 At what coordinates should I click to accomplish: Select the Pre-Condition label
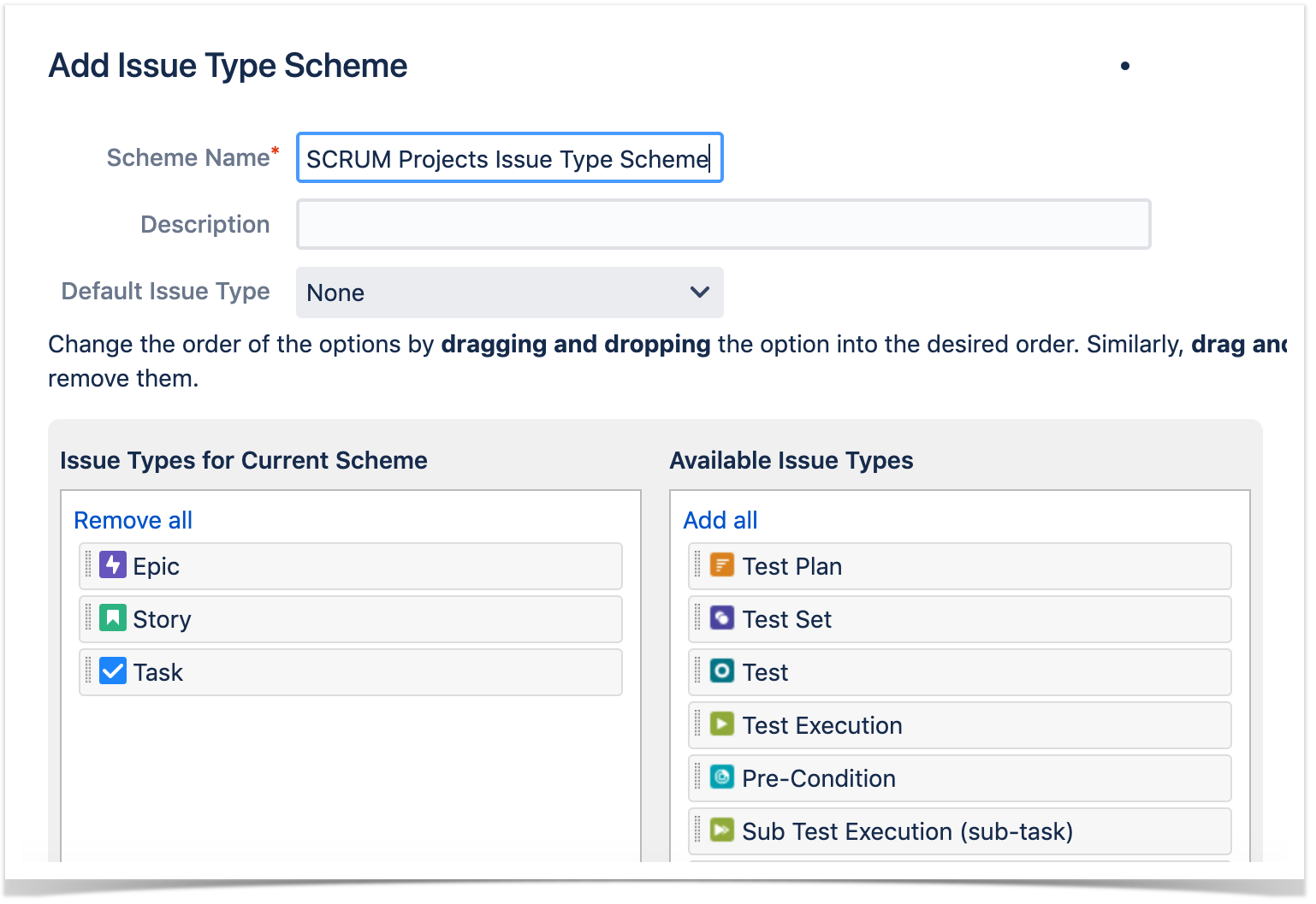coord(819,778)
